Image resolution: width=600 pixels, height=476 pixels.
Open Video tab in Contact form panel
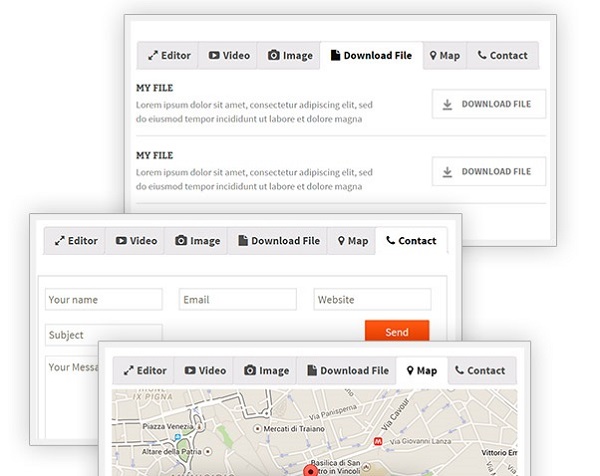[x=135, y=241]
